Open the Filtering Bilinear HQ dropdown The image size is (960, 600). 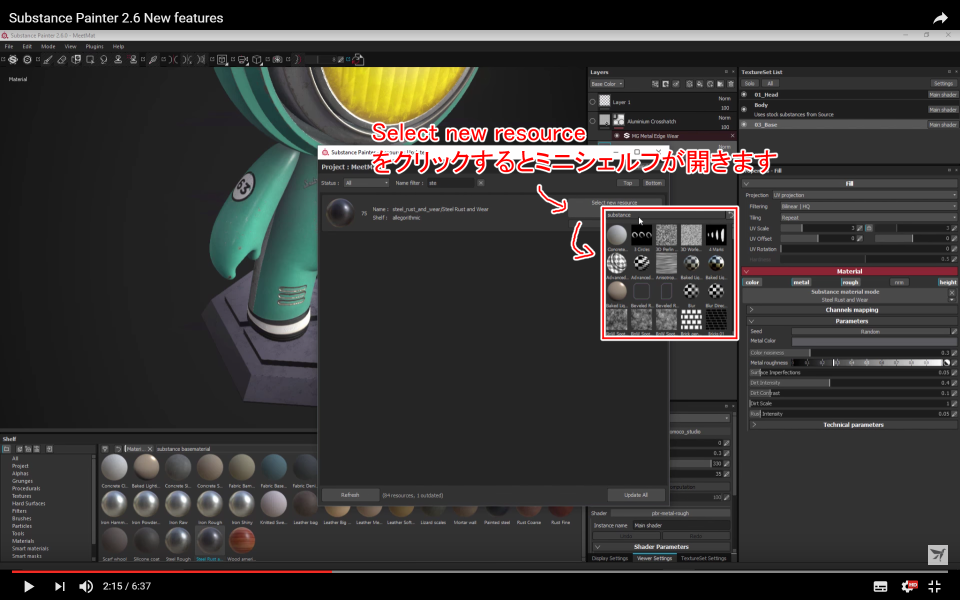pyautogui.click(x=868, y=206)
